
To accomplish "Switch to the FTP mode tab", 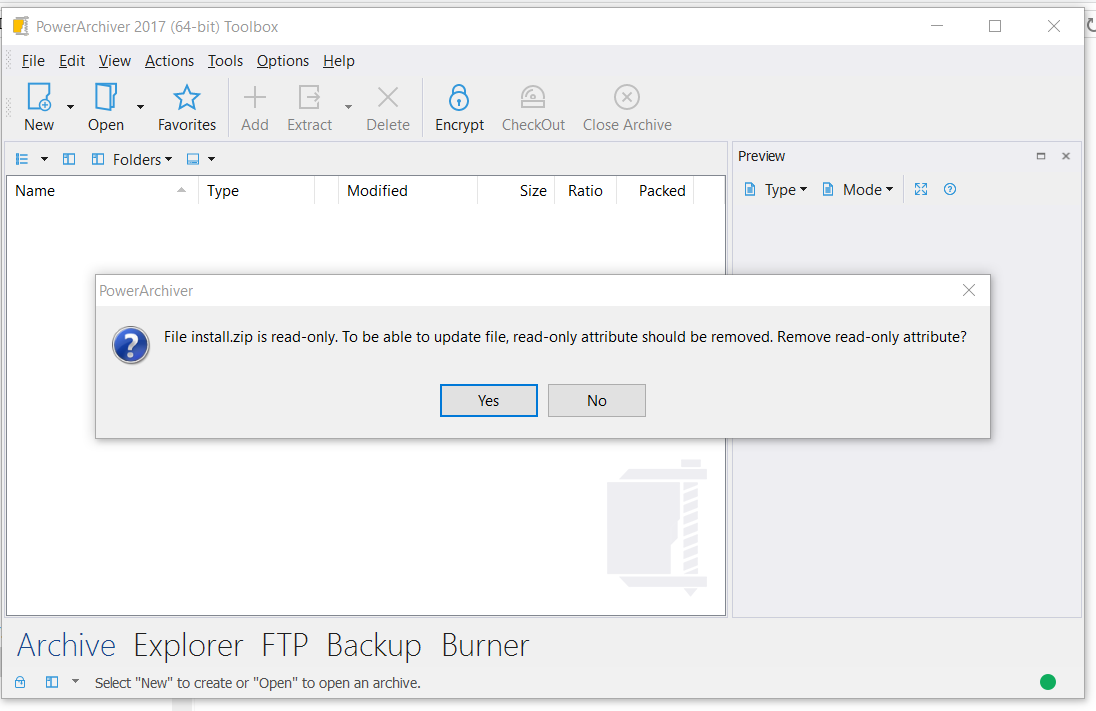I will click(284, 645).
